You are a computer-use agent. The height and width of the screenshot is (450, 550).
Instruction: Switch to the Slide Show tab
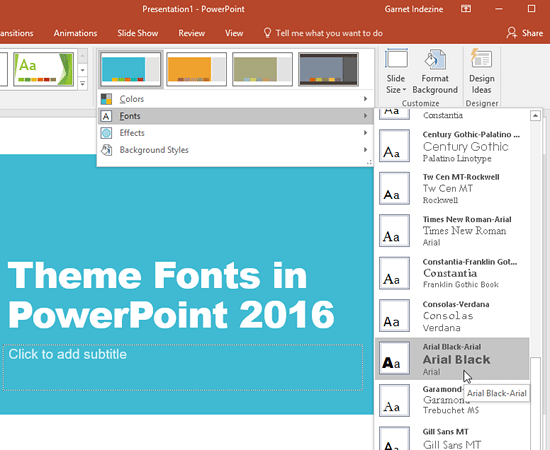(x=138, y=33)
